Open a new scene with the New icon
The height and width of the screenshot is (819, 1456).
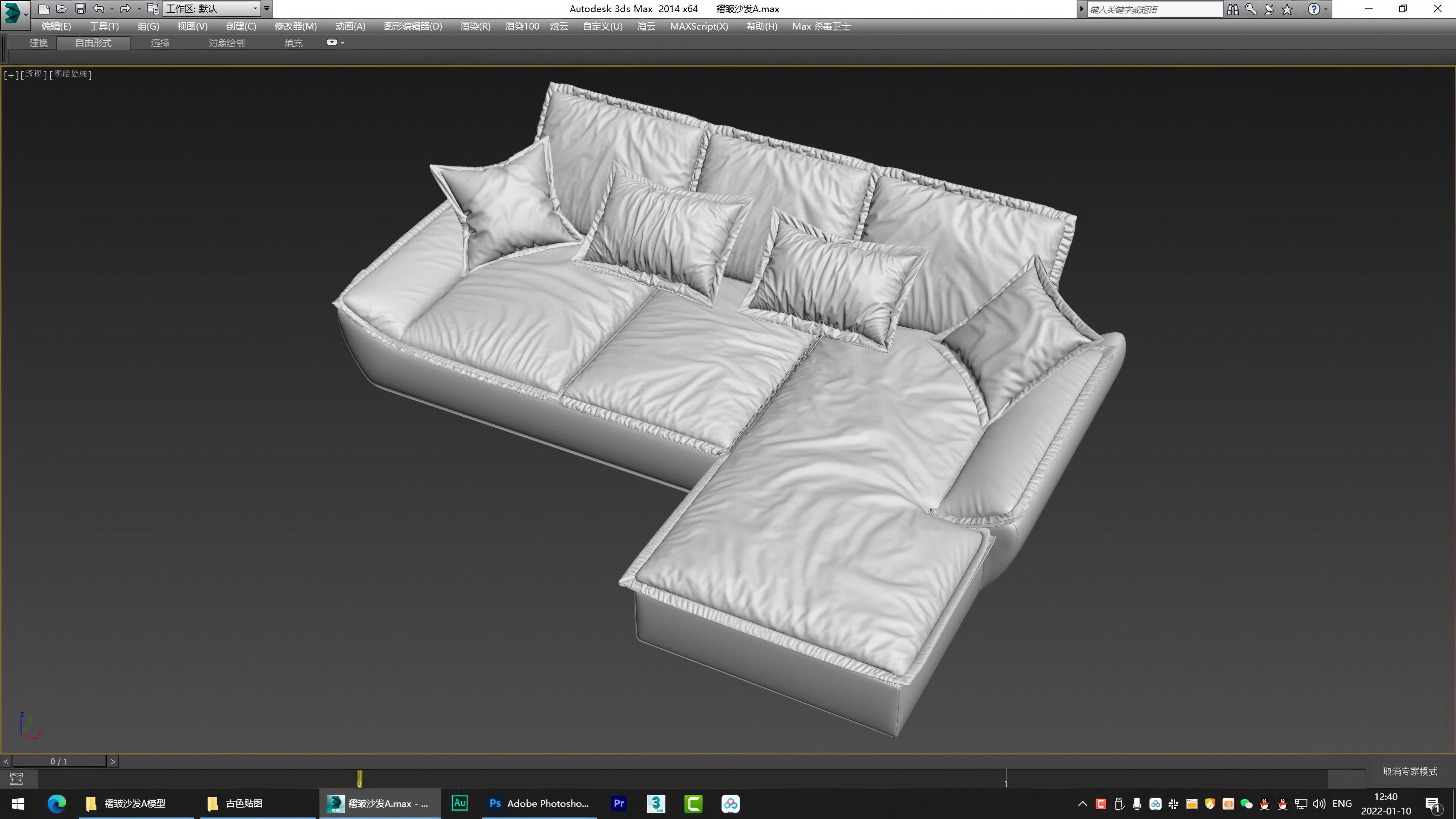click(x=44, y=8)
